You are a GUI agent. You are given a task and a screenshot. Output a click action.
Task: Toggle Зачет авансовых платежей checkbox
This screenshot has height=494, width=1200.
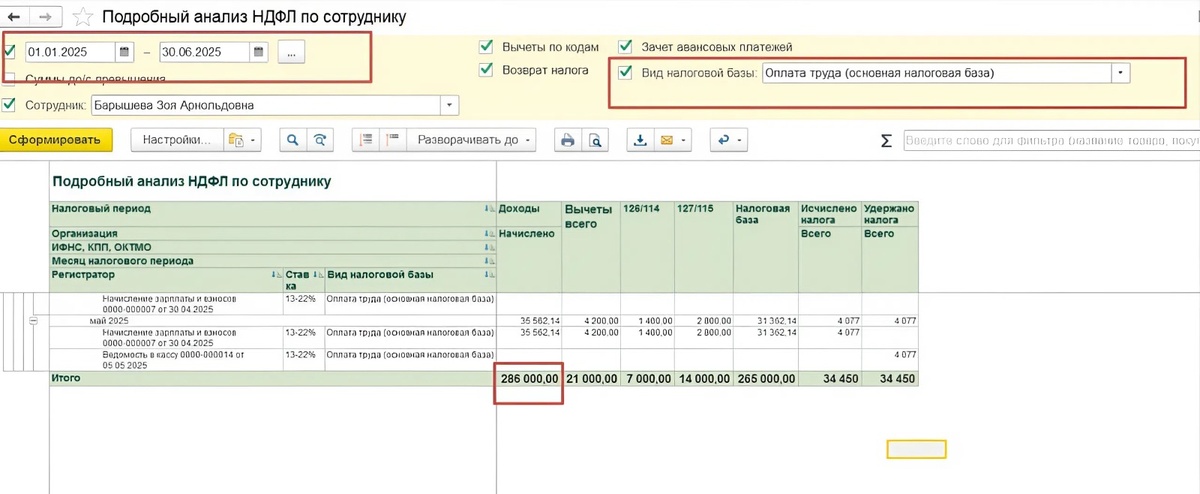pyautogui.click(x=626, y=47)
